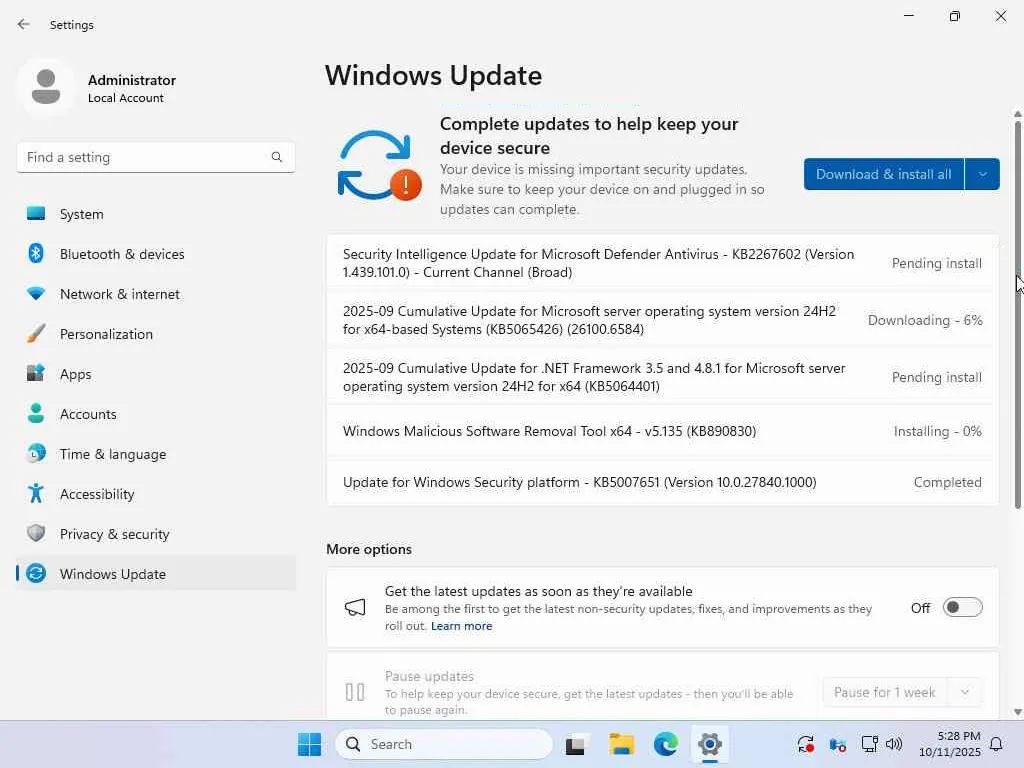This screenshot has width=1024, height=768.
Task: Open the notifications bell icon
Action: pos(996,744)
